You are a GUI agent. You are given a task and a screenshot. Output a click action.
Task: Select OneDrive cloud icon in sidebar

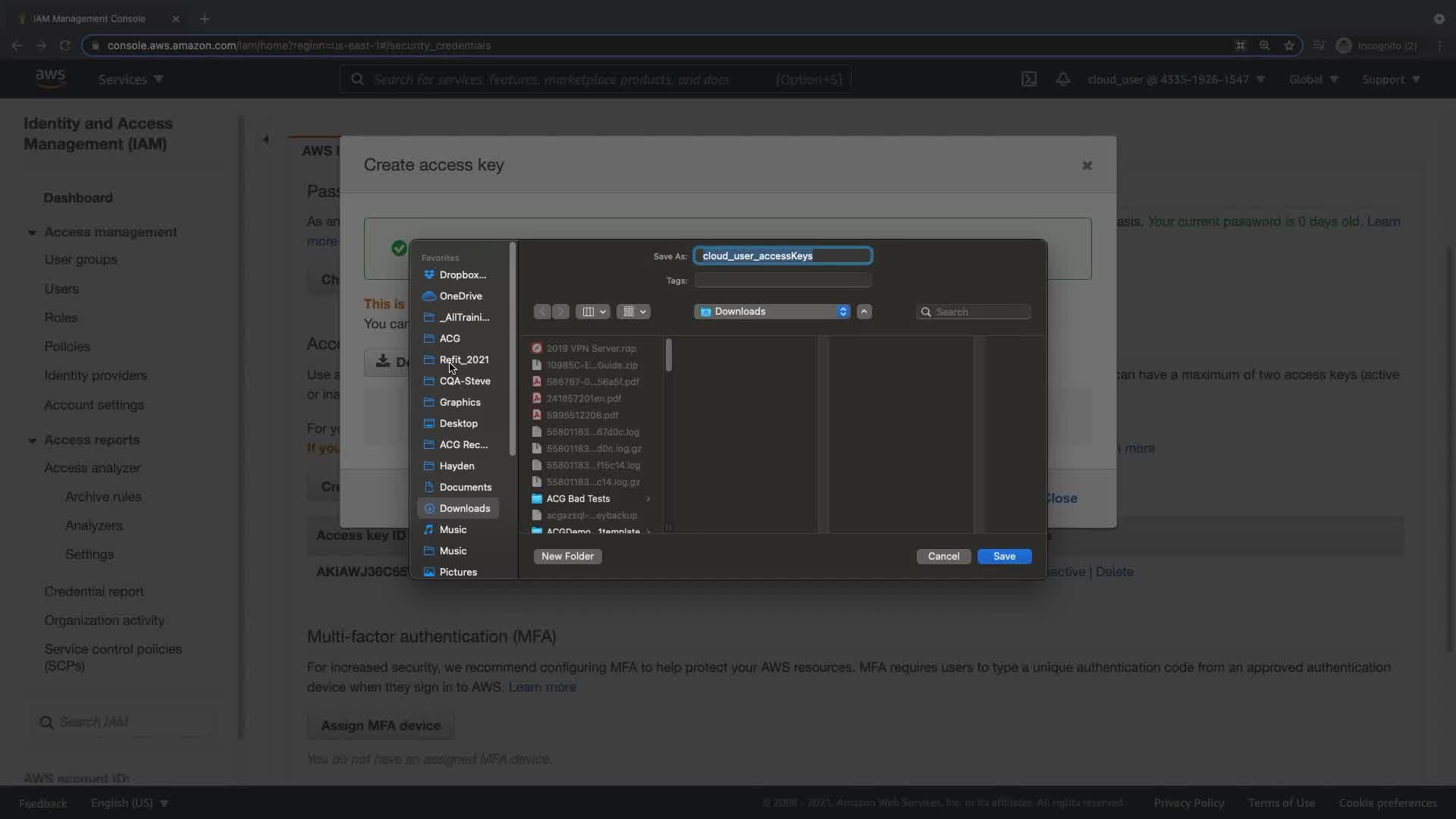[x=429, y=297]
